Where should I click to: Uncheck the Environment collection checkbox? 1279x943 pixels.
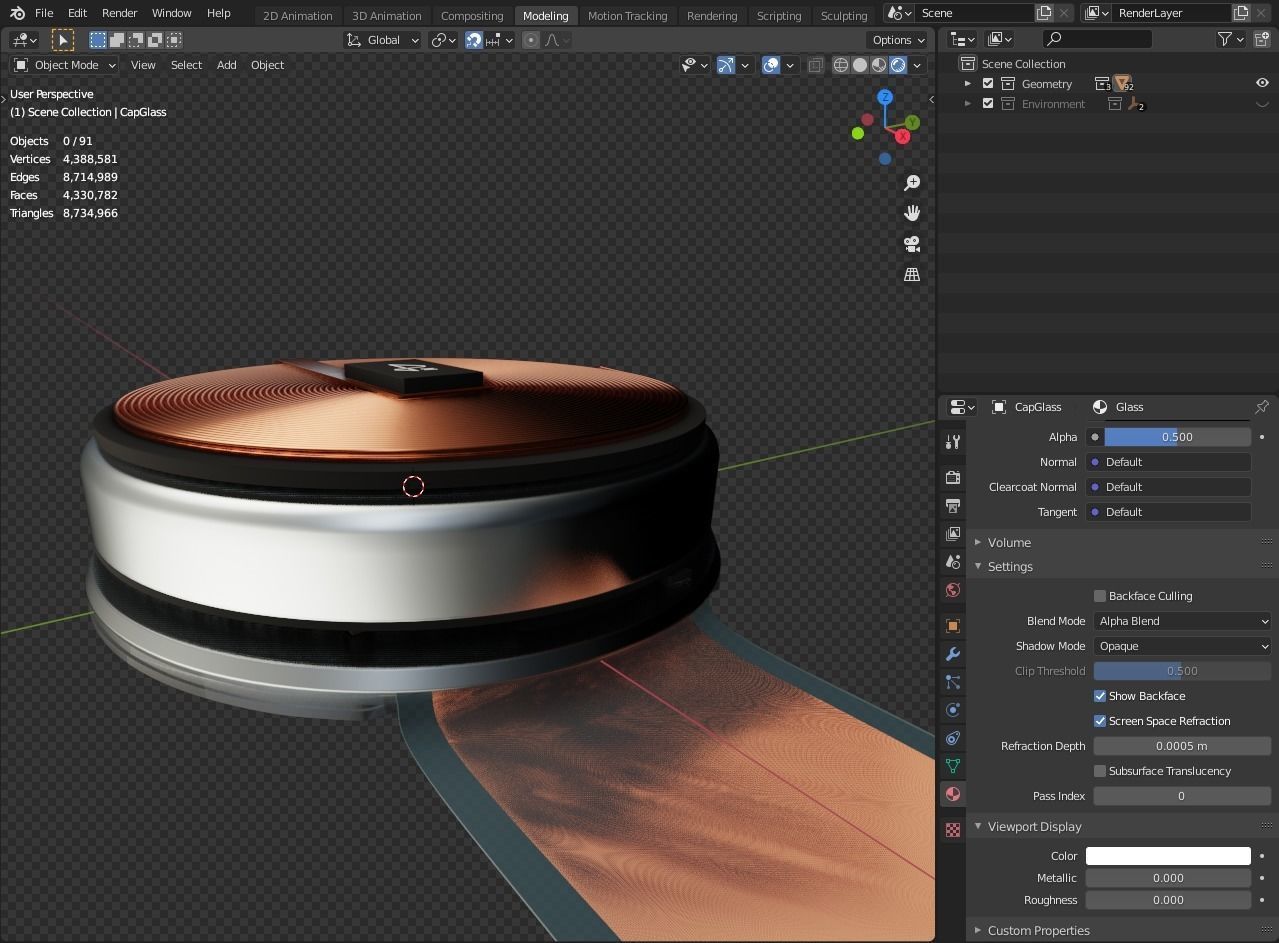988,103
